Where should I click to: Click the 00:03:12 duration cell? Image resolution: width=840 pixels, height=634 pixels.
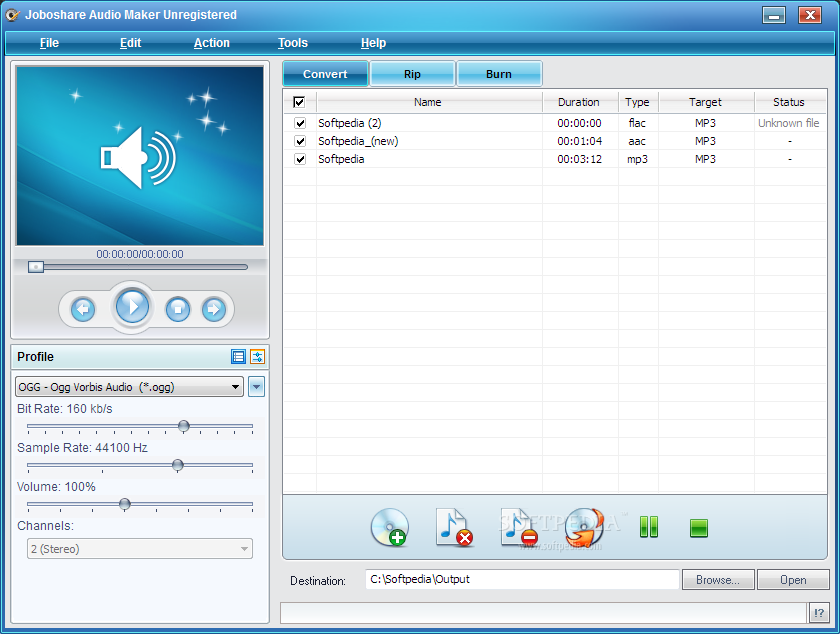(x=580, y=159)
